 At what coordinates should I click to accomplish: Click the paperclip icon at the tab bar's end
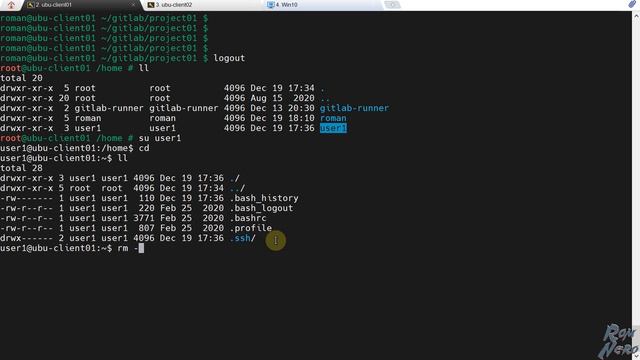click(632, 4)
